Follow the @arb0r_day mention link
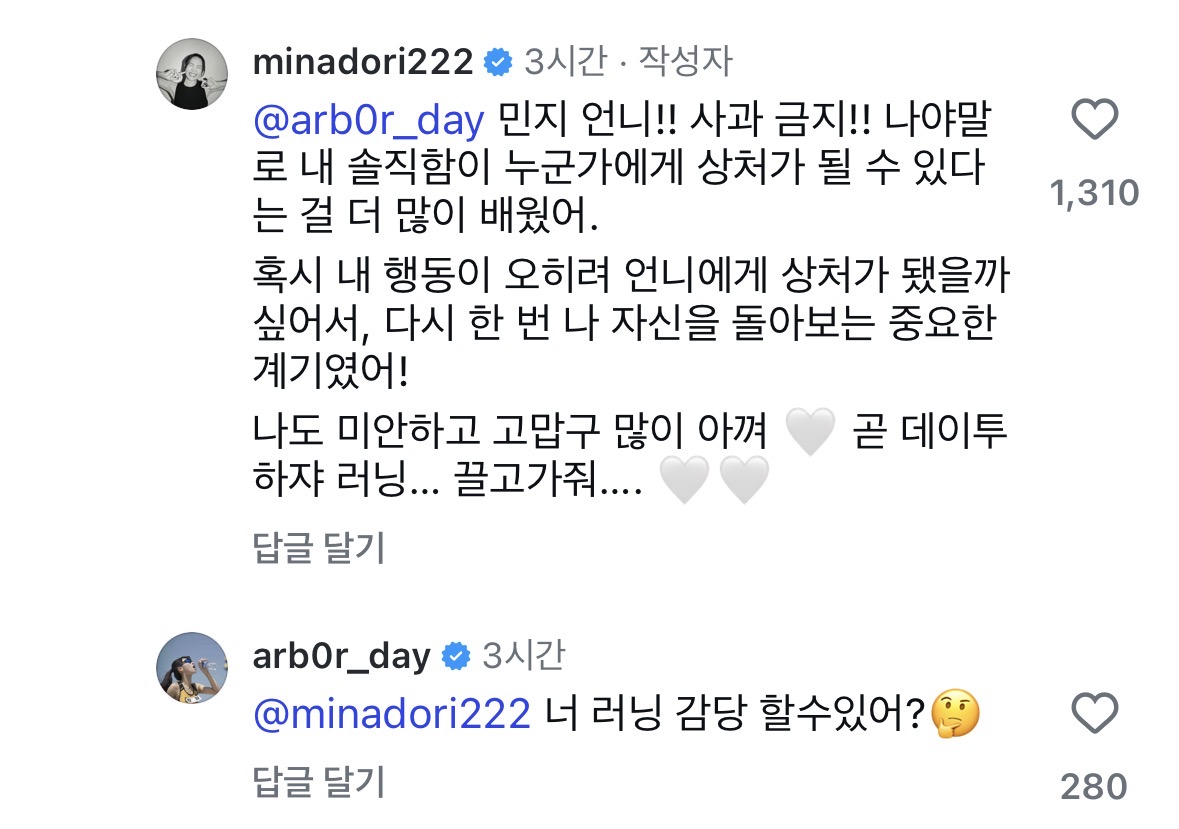 point(369,120)
